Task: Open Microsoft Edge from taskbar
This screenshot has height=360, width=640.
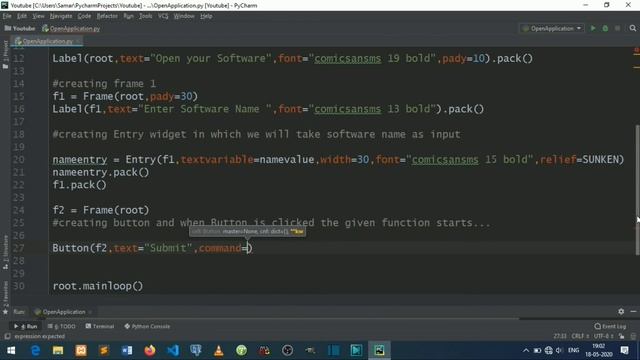Action: point(35,350)
